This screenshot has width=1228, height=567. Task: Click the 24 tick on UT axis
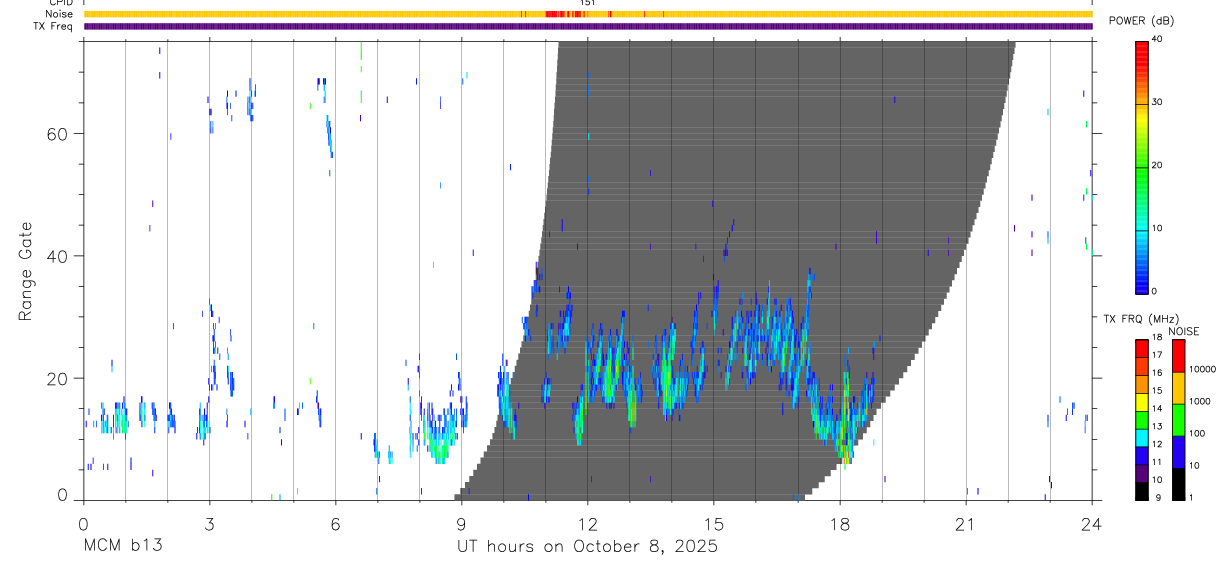1091,524
